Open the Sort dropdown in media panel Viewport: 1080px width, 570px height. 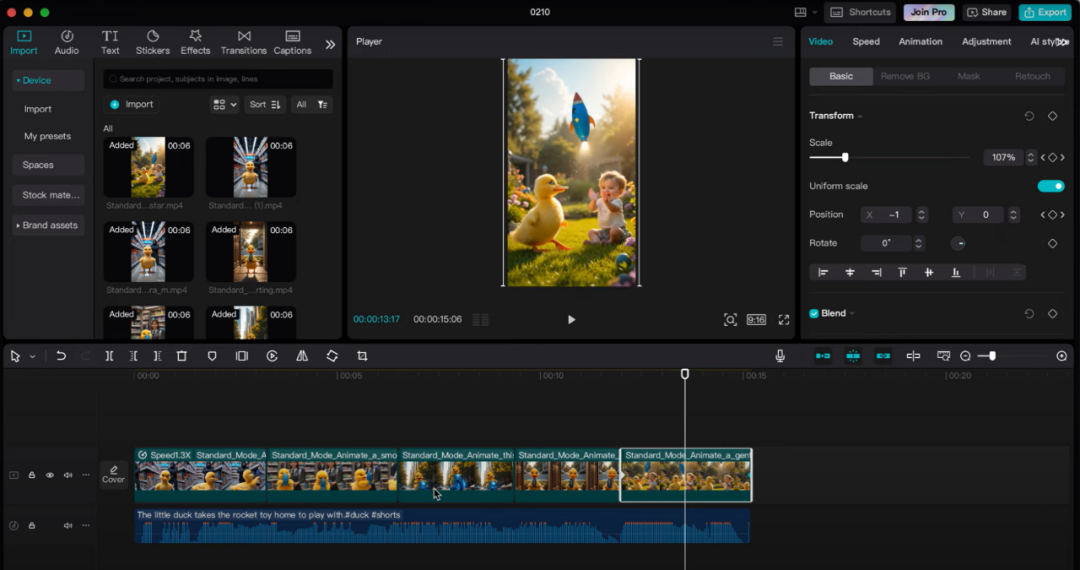(x=265, y=104)
